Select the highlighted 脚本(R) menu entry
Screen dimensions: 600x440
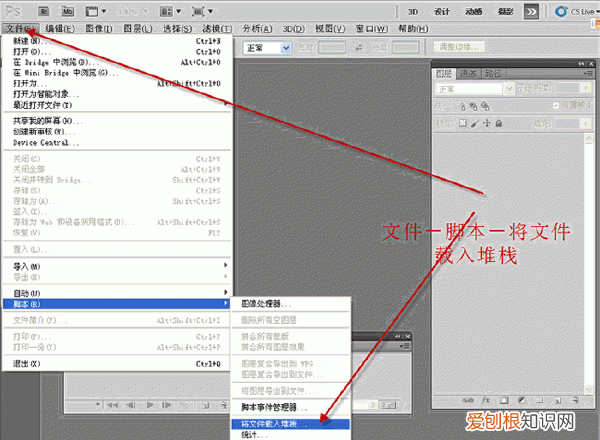[x=117, y=304]
